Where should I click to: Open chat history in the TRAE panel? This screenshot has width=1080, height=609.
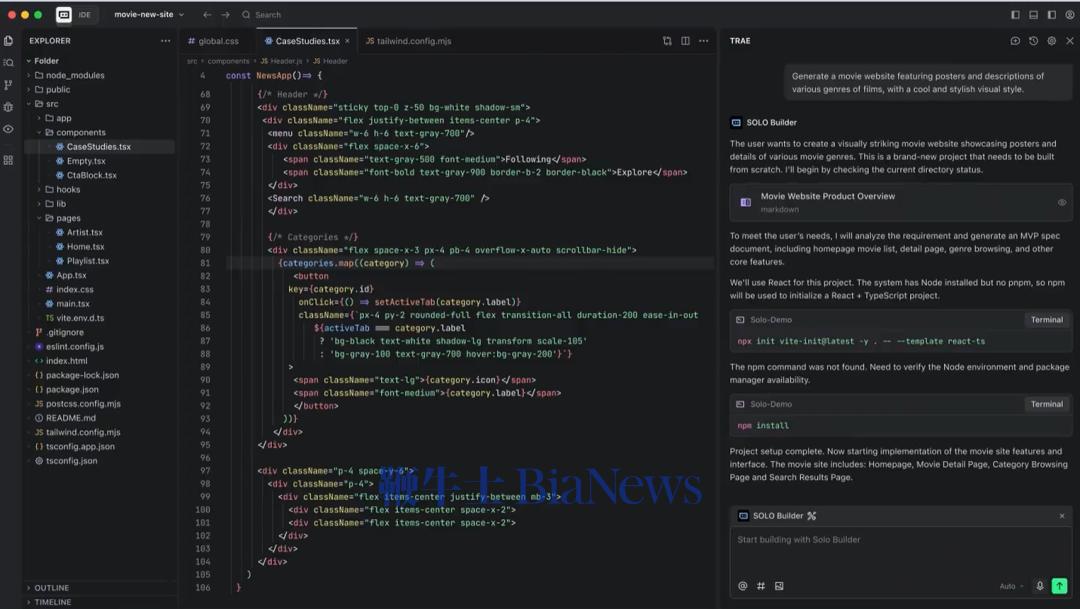(x=1033, y=41)
